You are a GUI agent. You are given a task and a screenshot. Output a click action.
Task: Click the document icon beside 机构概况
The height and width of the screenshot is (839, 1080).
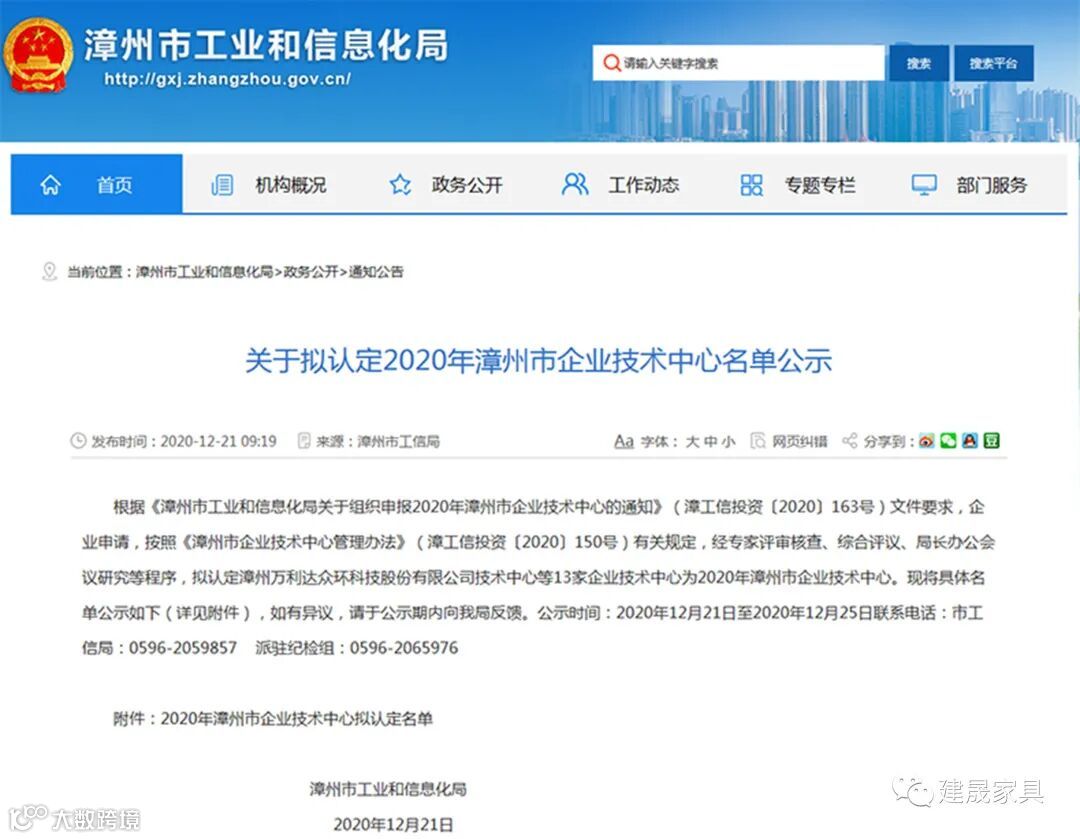coord(222,185)
